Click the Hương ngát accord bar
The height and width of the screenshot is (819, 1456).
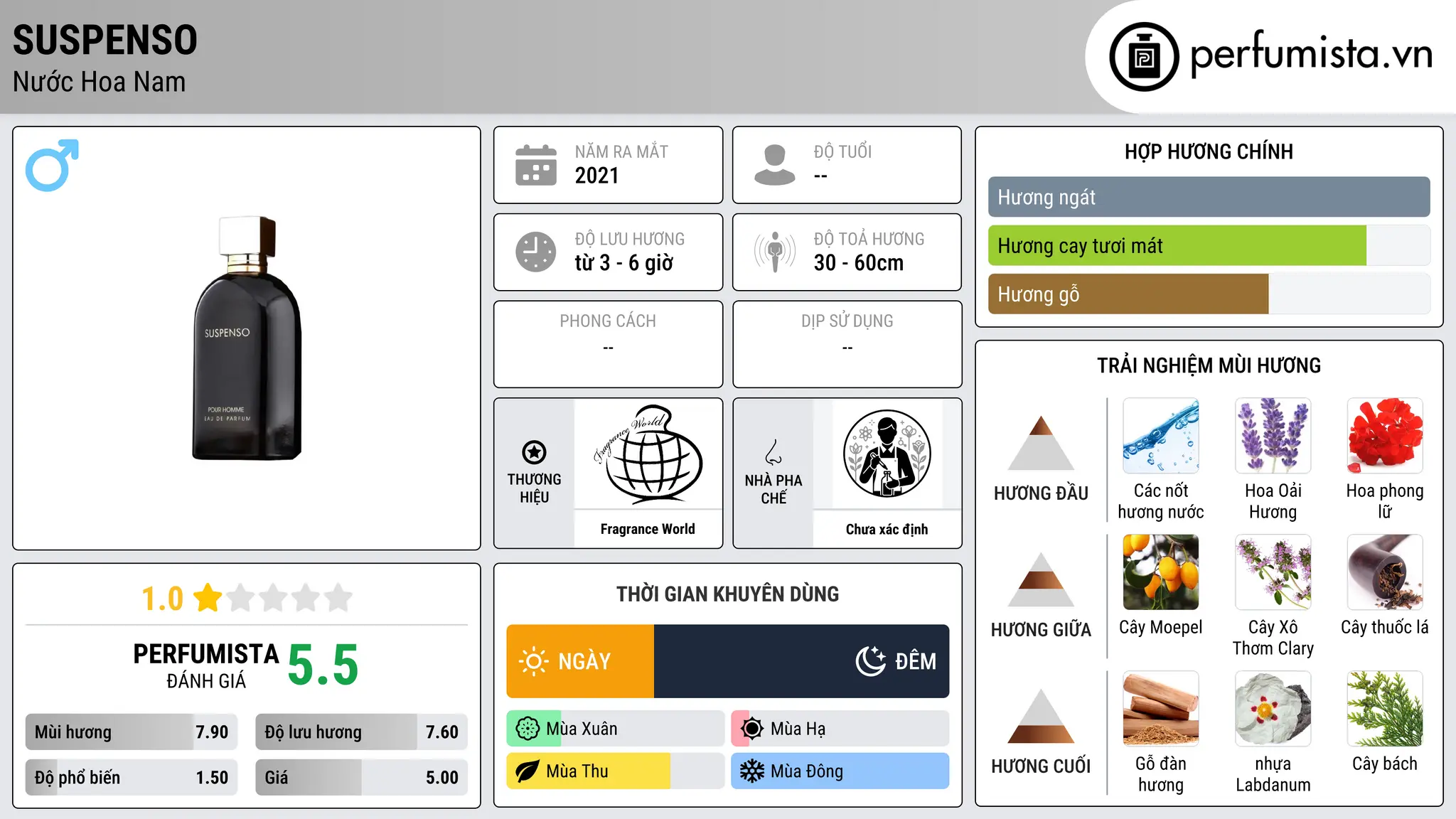point(1209,197)
